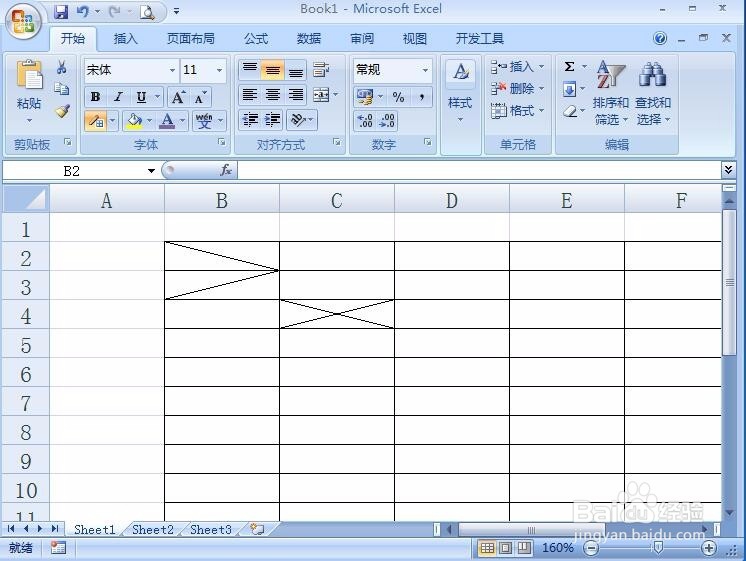Open 字体 dialog launcher
The height and width of the screenshot is (561, 746).
point(221,142)
